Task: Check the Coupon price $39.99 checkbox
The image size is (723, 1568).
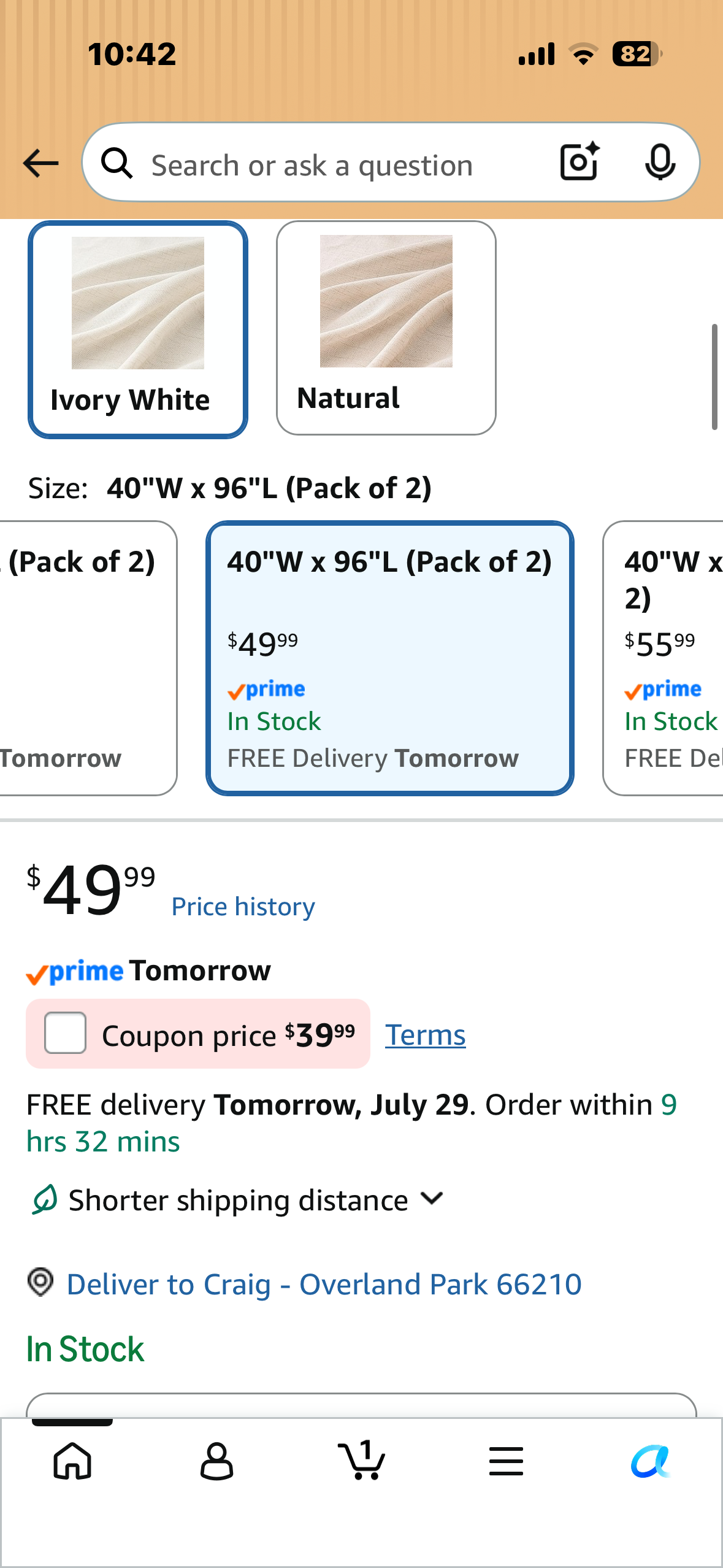Action: [x=65, y=1033]
